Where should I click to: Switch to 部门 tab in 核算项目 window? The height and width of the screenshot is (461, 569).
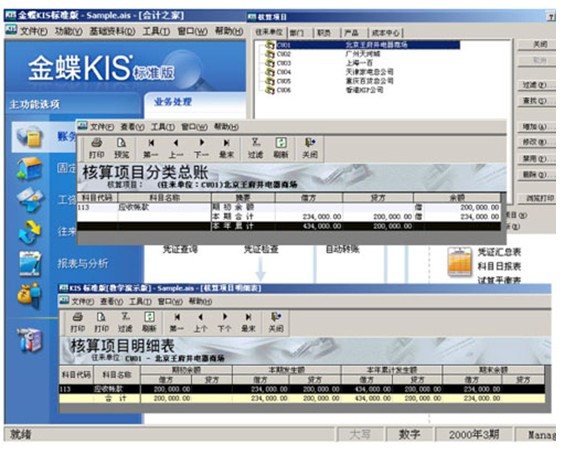(297, 33)
